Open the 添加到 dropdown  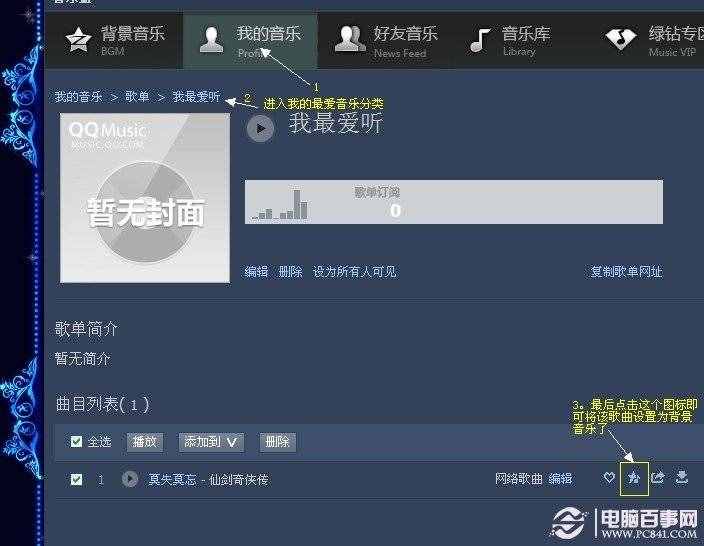pyautogui.click(x=211, y=442)
